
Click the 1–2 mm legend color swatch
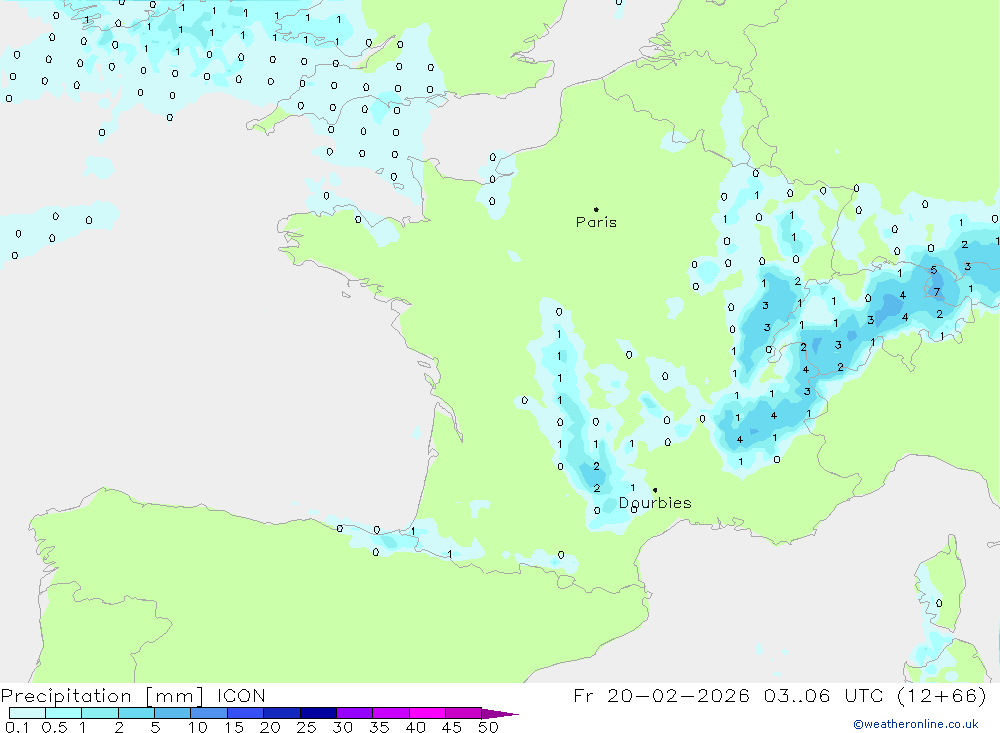point(100,713)
